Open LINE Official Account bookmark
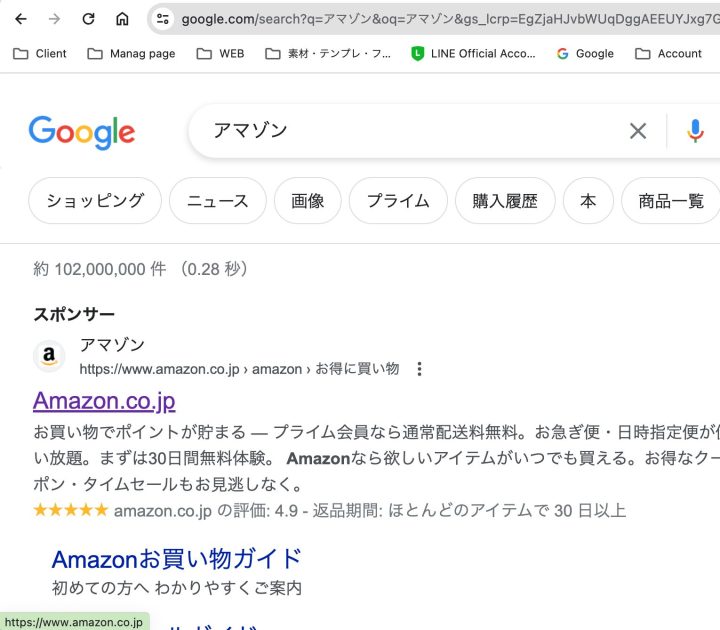The image size is (720, 630). (x=473, y=54)
